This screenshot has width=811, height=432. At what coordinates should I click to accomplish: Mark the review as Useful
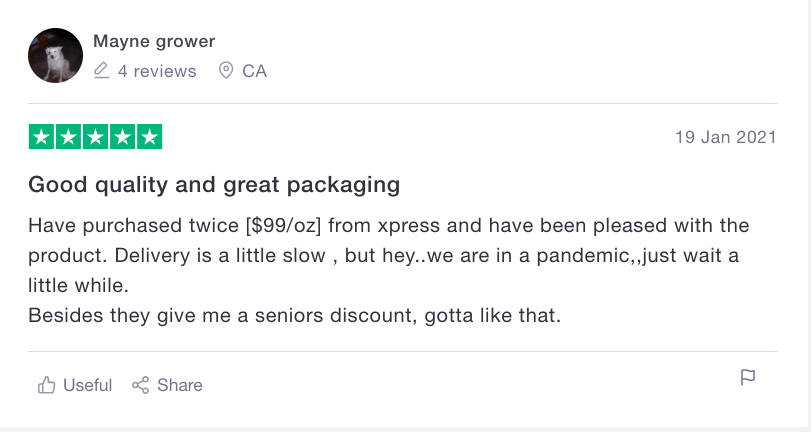pos(87,385)
